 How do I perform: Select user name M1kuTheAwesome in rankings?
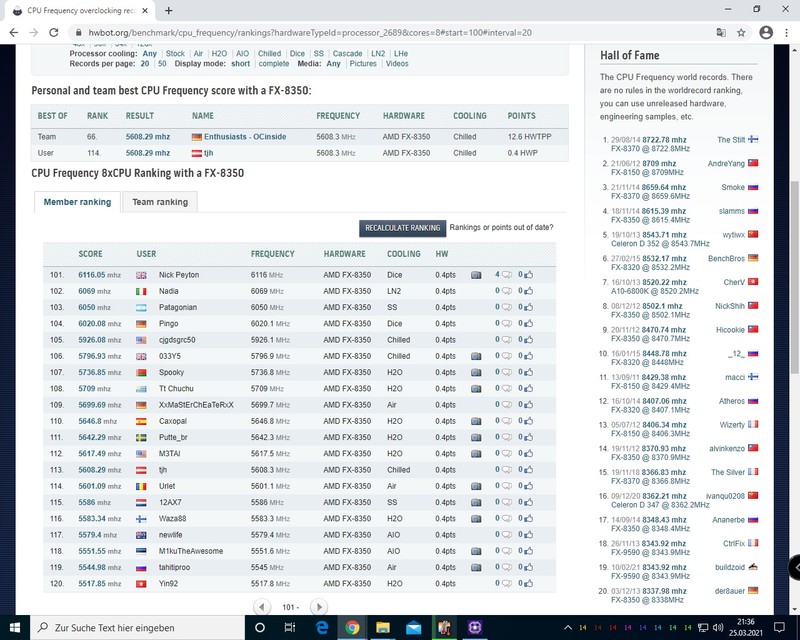191,551
